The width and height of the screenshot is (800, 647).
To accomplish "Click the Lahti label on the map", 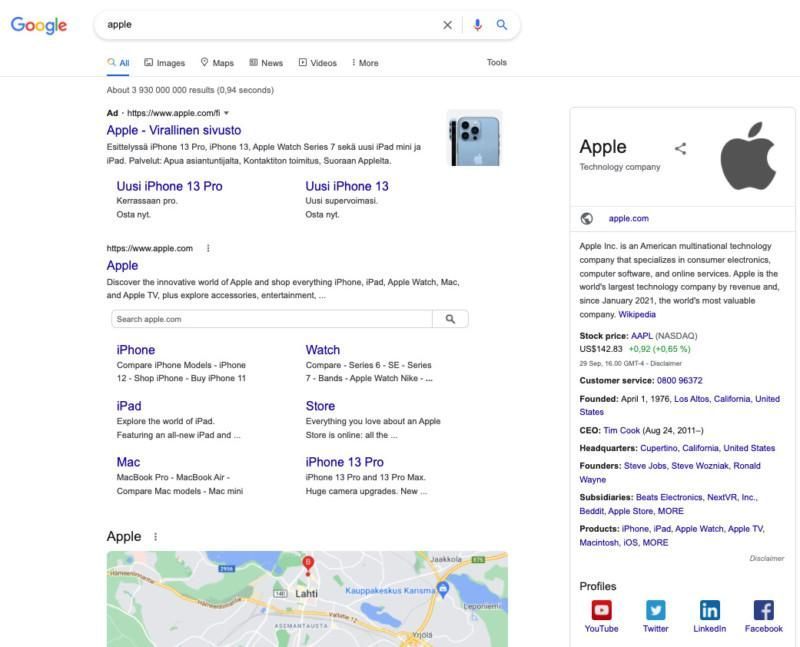I will [x=306, y=593].
